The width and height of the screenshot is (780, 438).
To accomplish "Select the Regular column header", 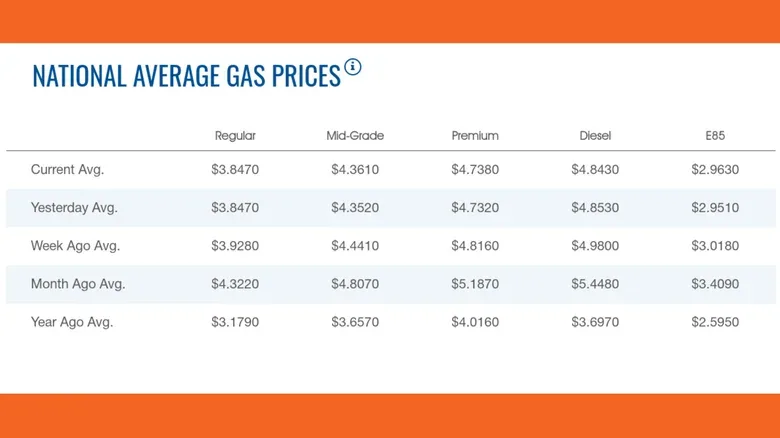I will pyautogui.click(x=235, y=136).
